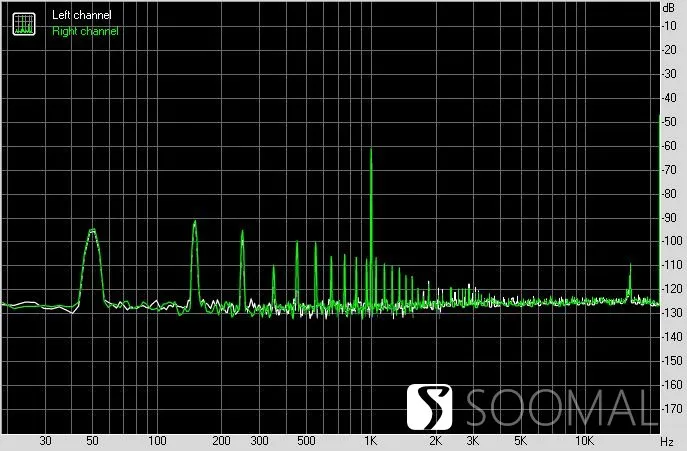Click the -10 dB axis value
The width and height of the screenshot is (687, 451).
(x=669, y=26)
